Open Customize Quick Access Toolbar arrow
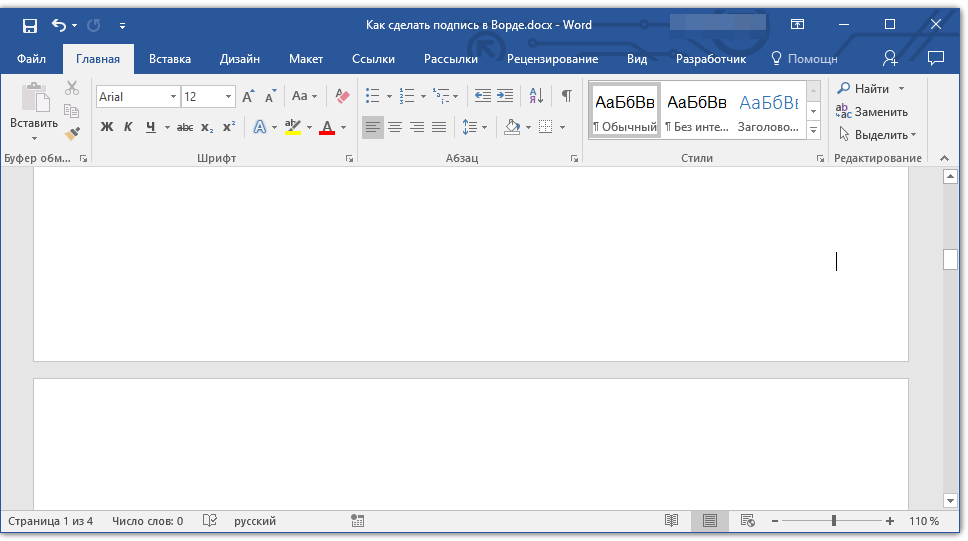 click(122, 26)
